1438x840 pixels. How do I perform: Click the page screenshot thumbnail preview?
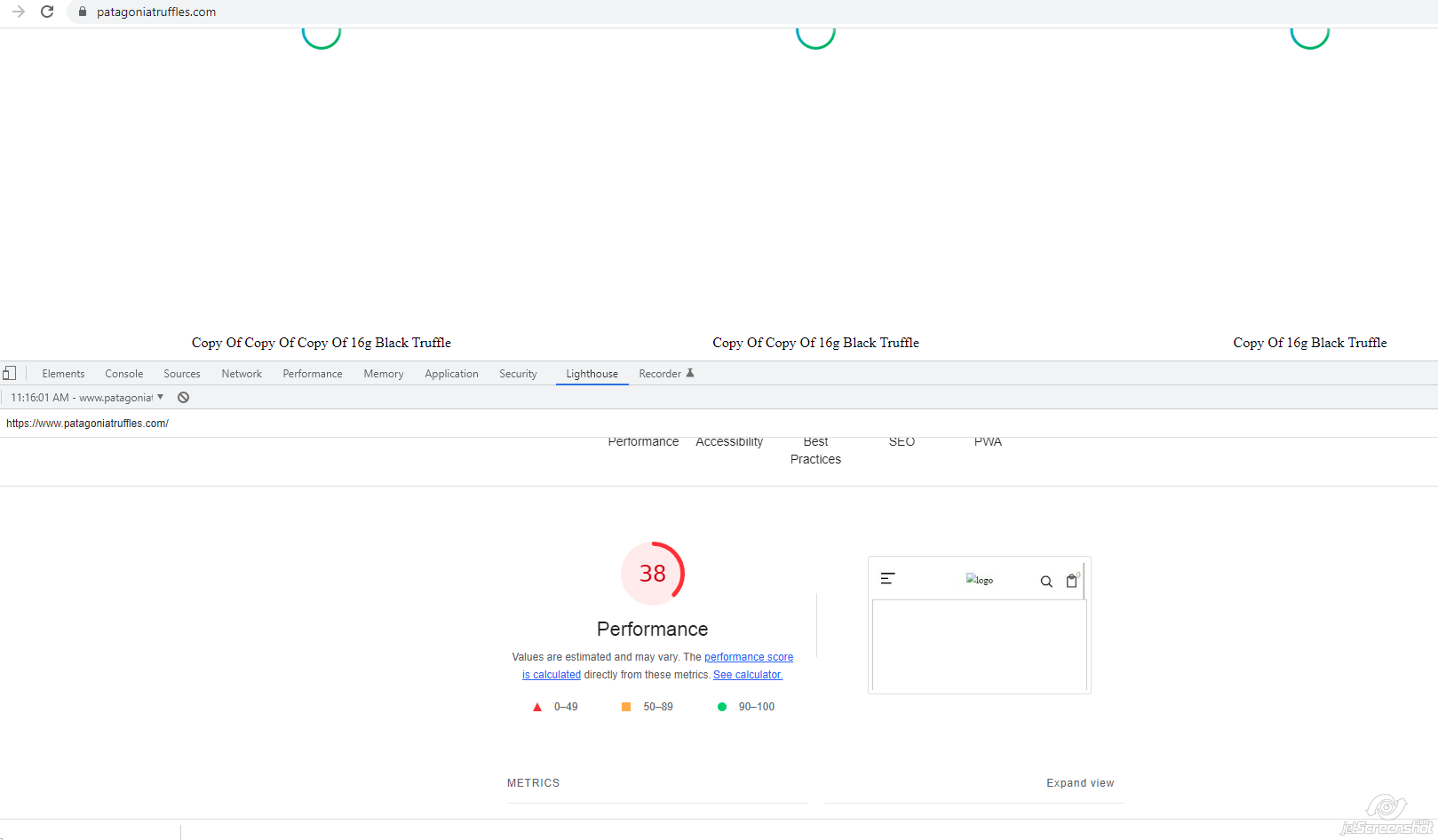point(979,625)
